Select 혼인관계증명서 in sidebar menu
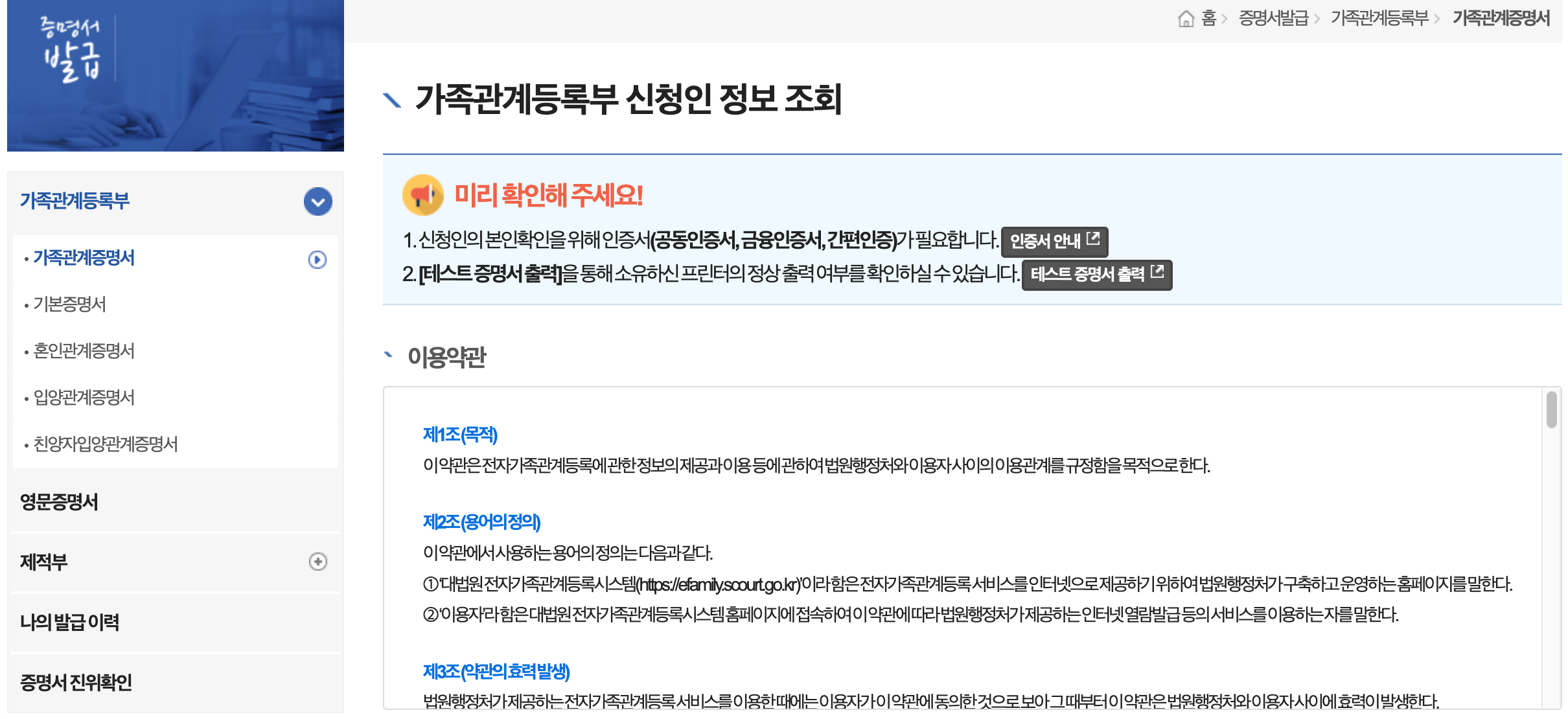The width and height of the screenshot is (1568, 719). coord(84,351)
